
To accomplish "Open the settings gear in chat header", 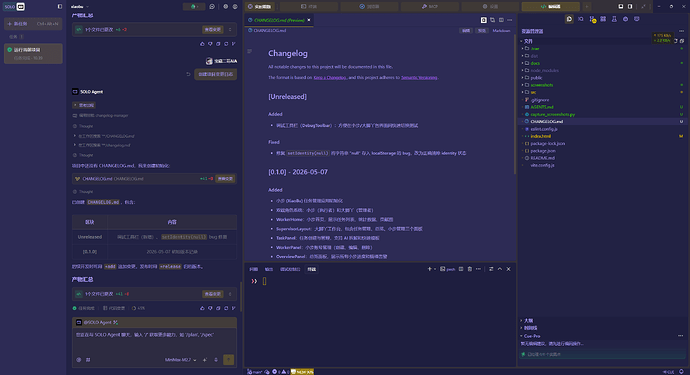I will click(225, 7).
